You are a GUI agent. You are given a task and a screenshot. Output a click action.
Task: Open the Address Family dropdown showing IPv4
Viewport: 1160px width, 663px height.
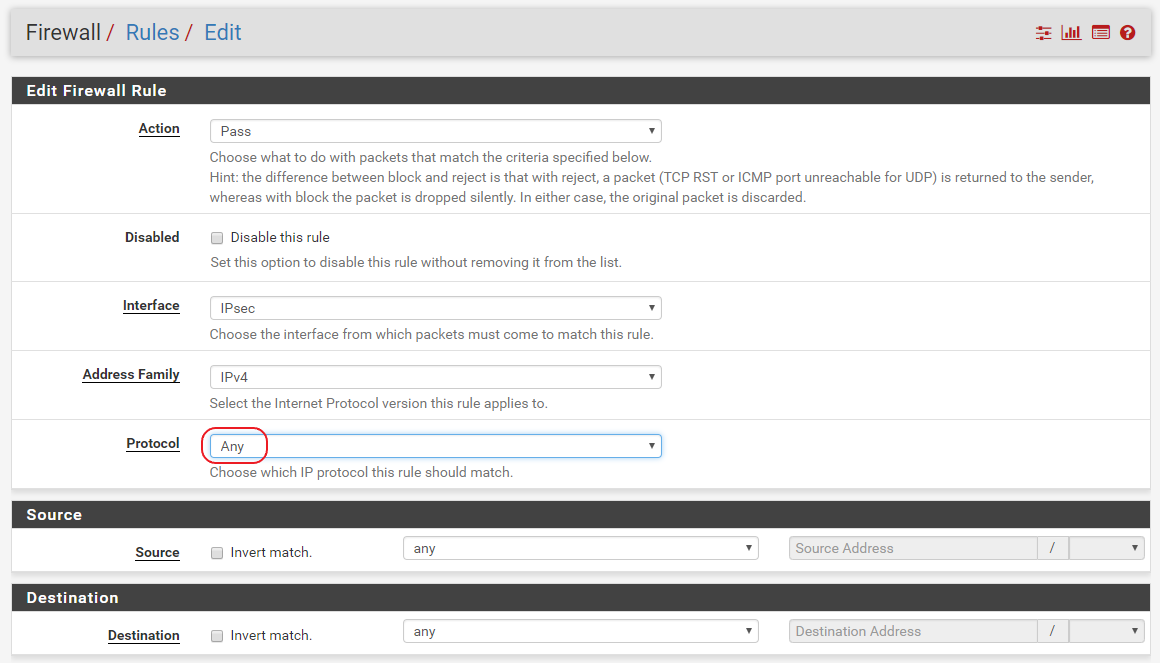pos(436,377)
